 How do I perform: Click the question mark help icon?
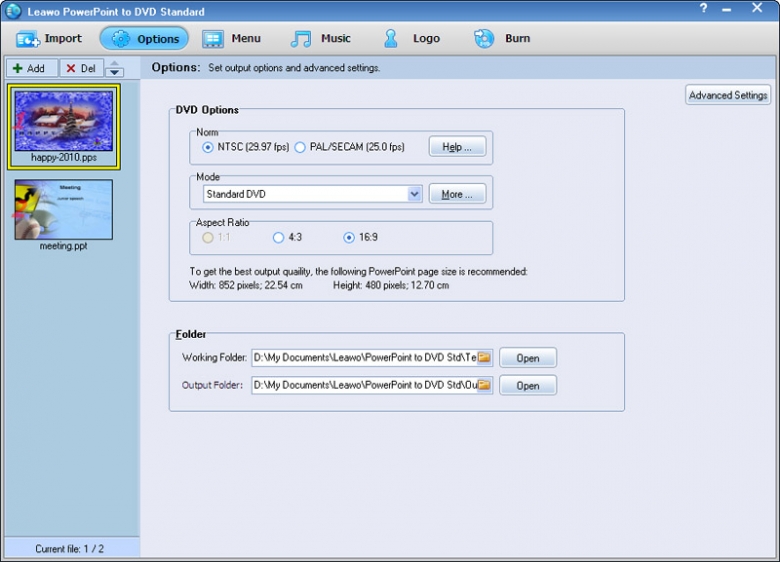703,9
